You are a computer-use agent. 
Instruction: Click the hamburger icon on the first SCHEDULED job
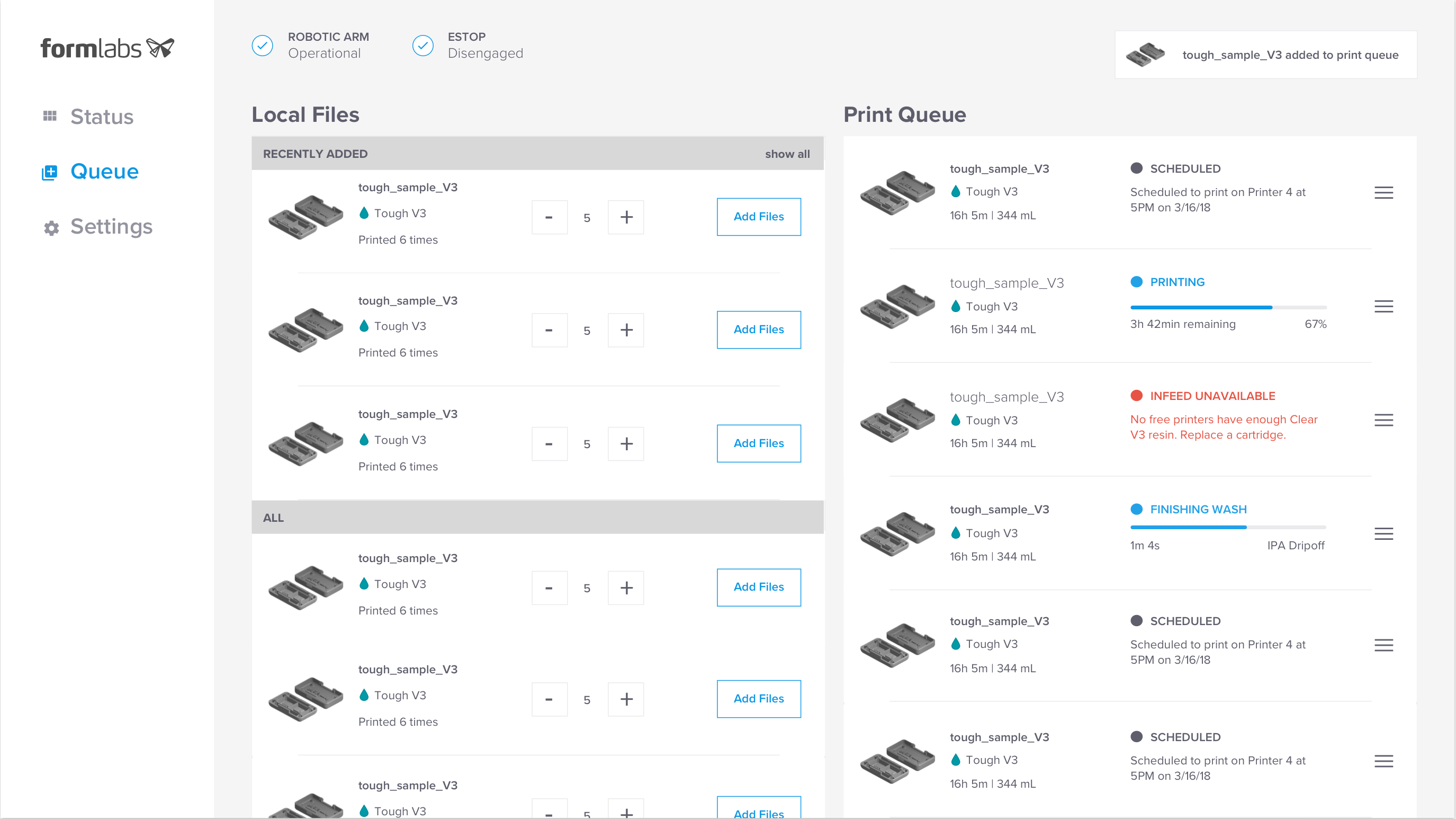pos(1383,193)
